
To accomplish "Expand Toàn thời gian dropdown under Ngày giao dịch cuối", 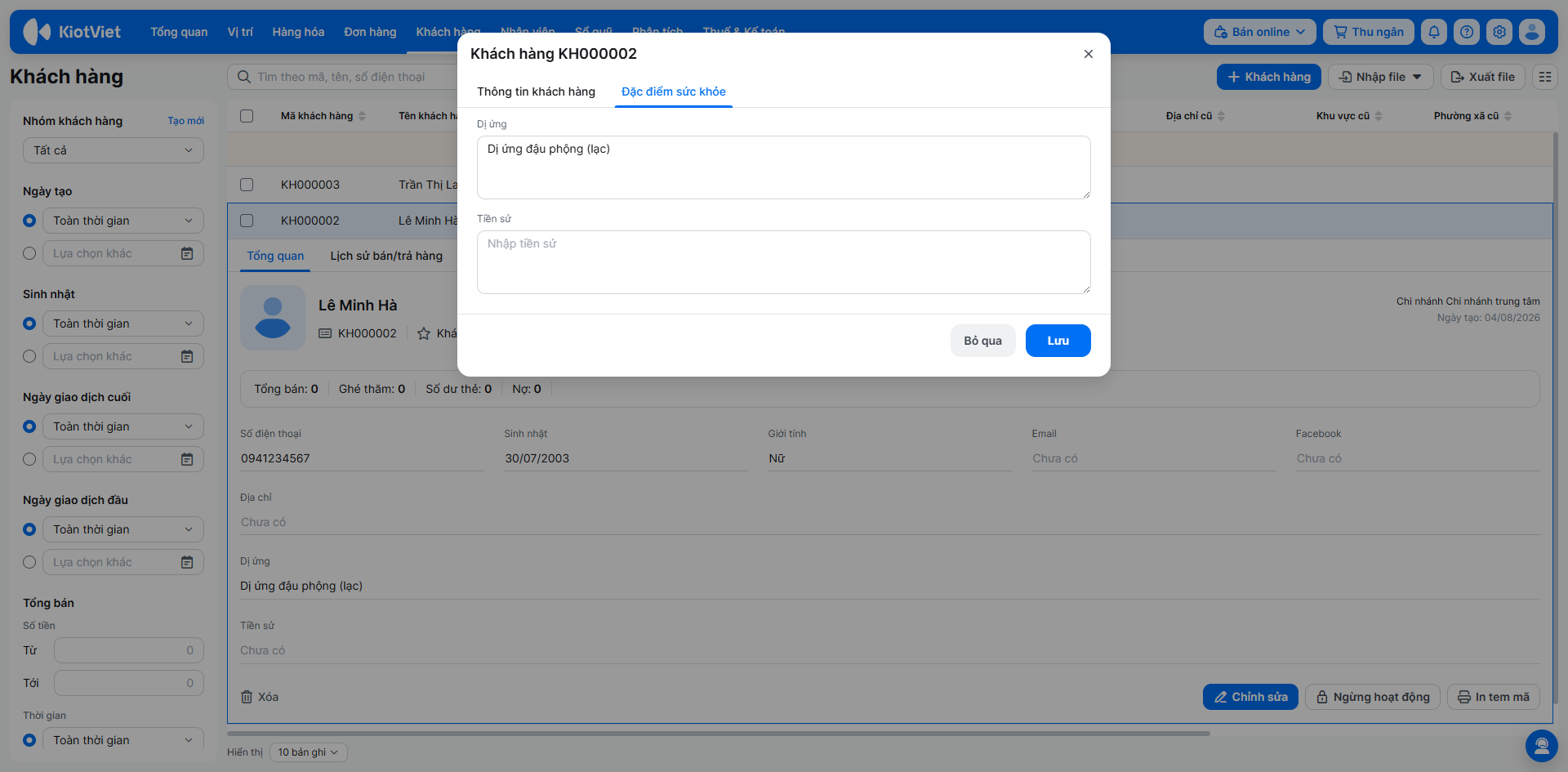I will click(123, 426).
